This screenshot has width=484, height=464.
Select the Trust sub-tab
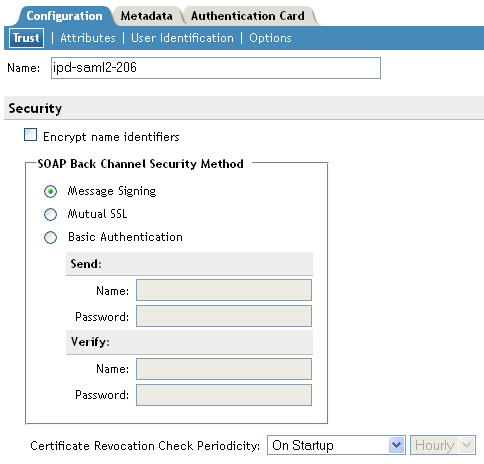click(26, 38)
